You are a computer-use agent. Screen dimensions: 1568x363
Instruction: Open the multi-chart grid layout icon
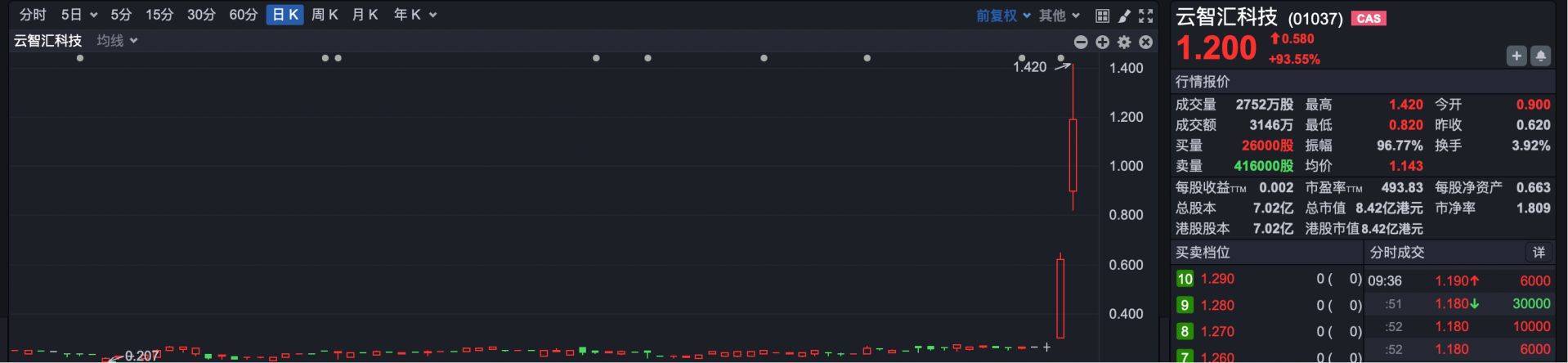(x=1102, y=16)
